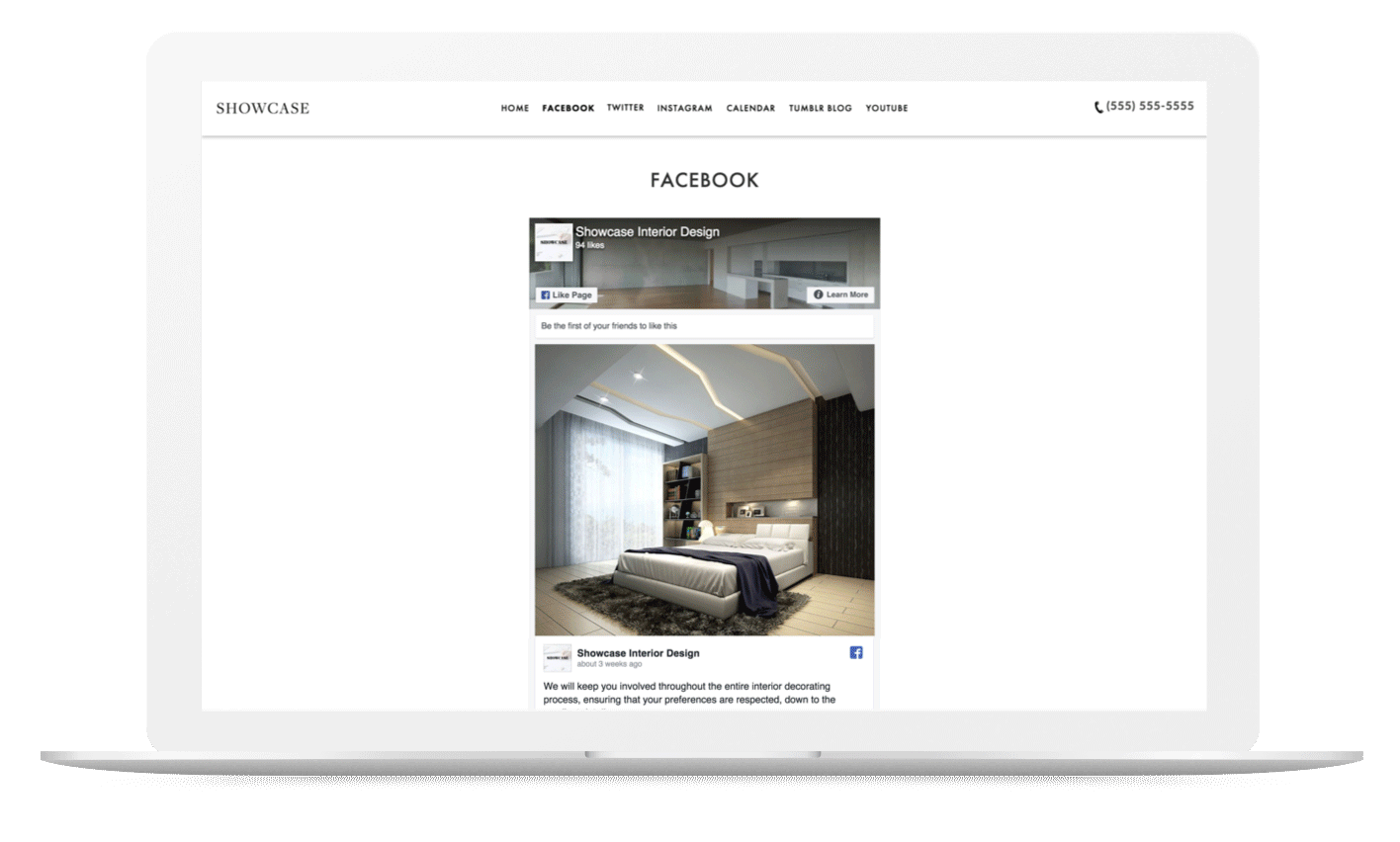Click the Learn More button

(x=841, y=295)
